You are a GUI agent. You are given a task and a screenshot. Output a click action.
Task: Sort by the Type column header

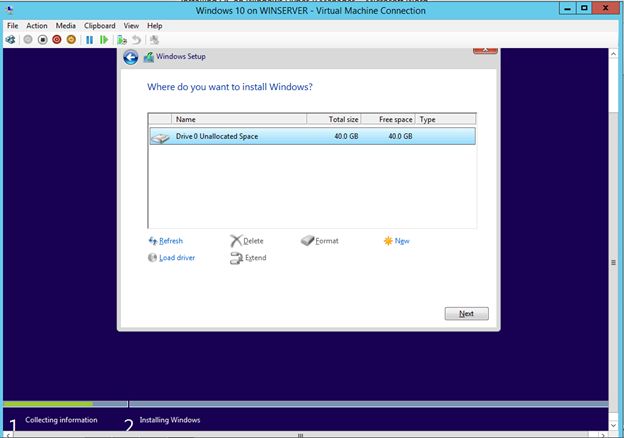point(445,119)
